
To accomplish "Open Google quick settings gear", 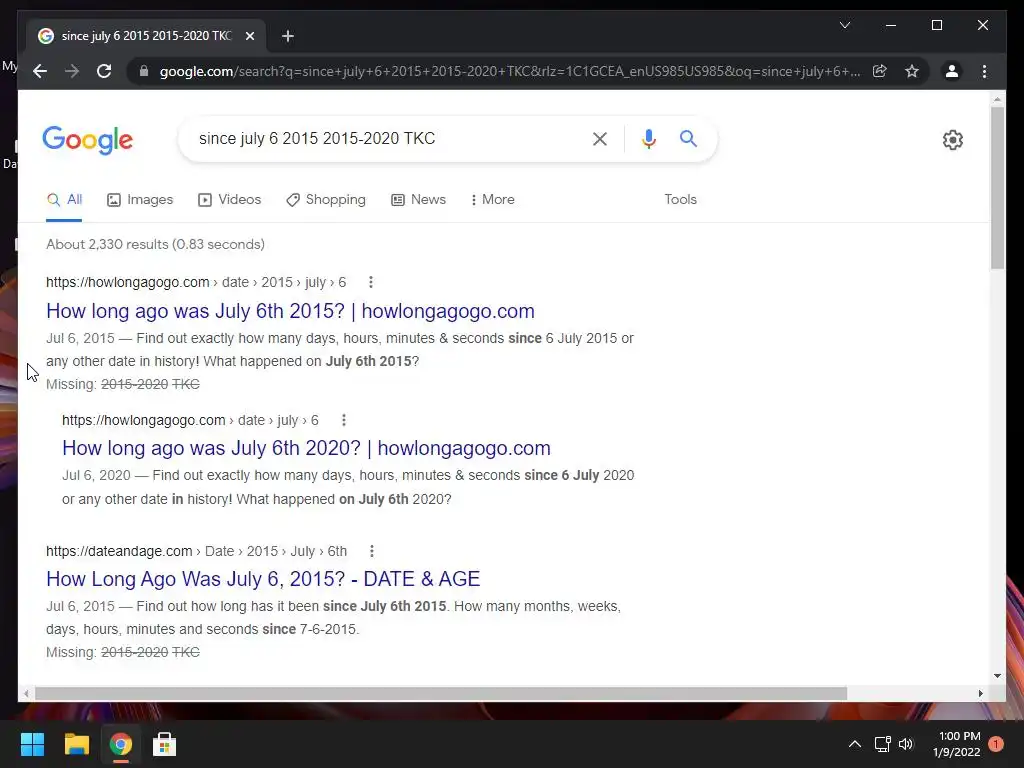I will pos(953,140).
